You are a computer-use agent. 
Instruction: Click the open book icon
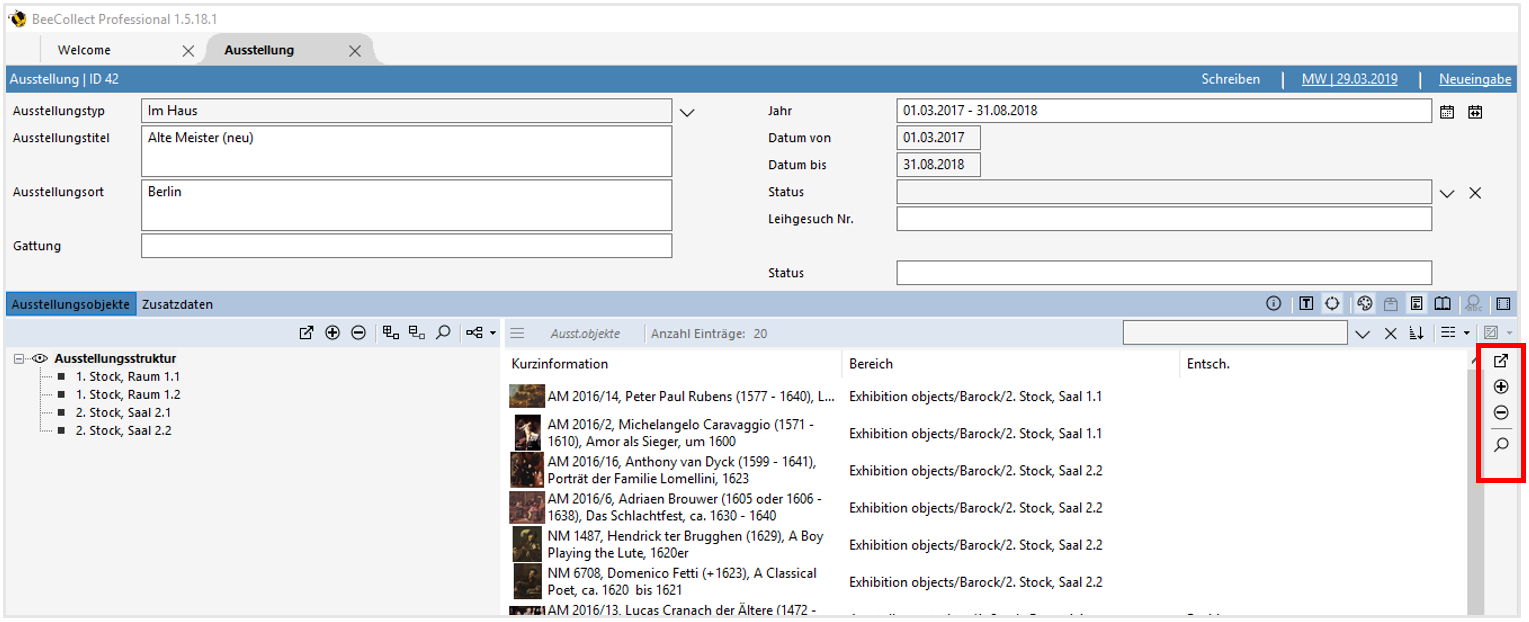tap(1442, 304)
